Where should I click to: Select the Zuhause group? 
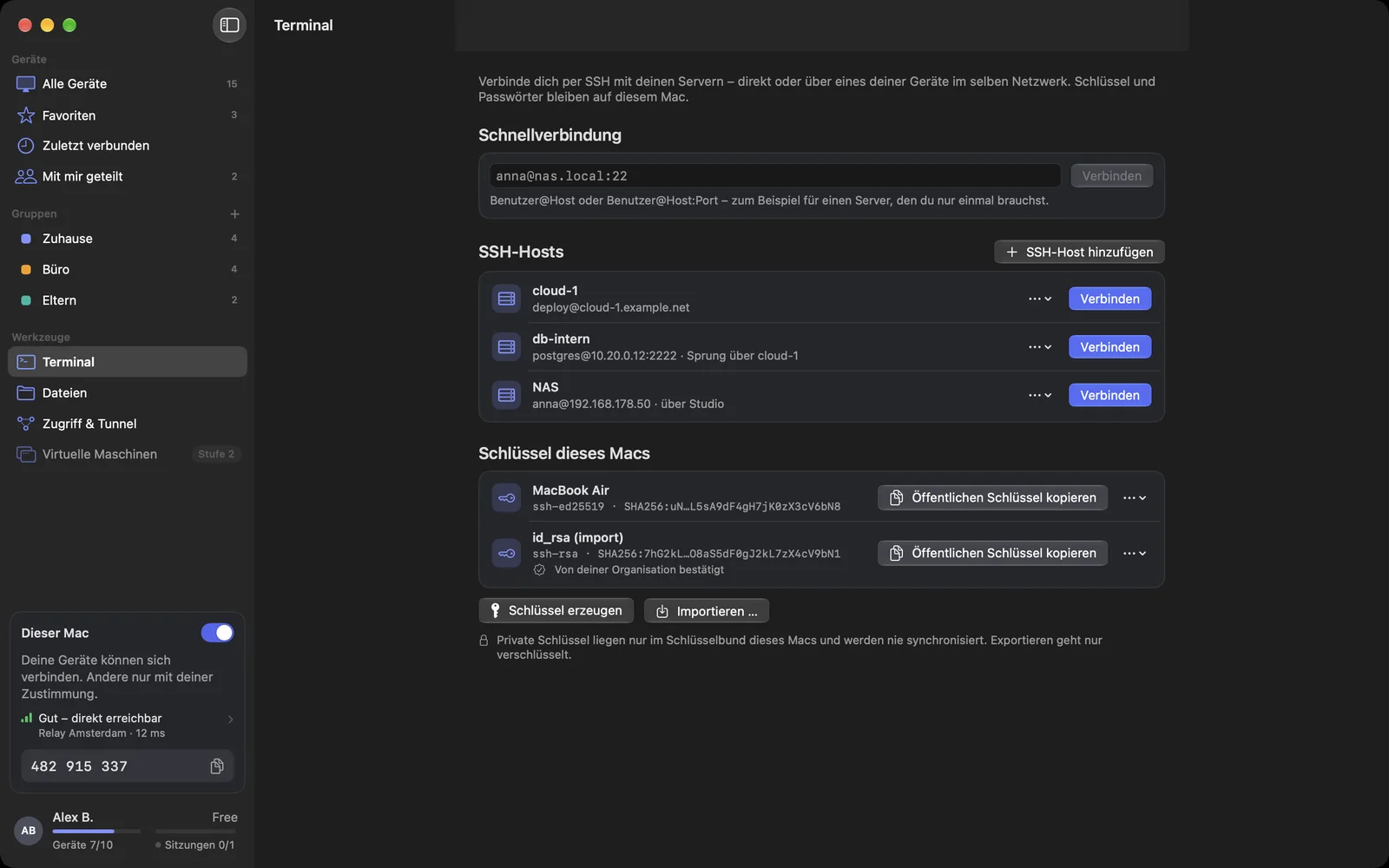pos(128,239)
